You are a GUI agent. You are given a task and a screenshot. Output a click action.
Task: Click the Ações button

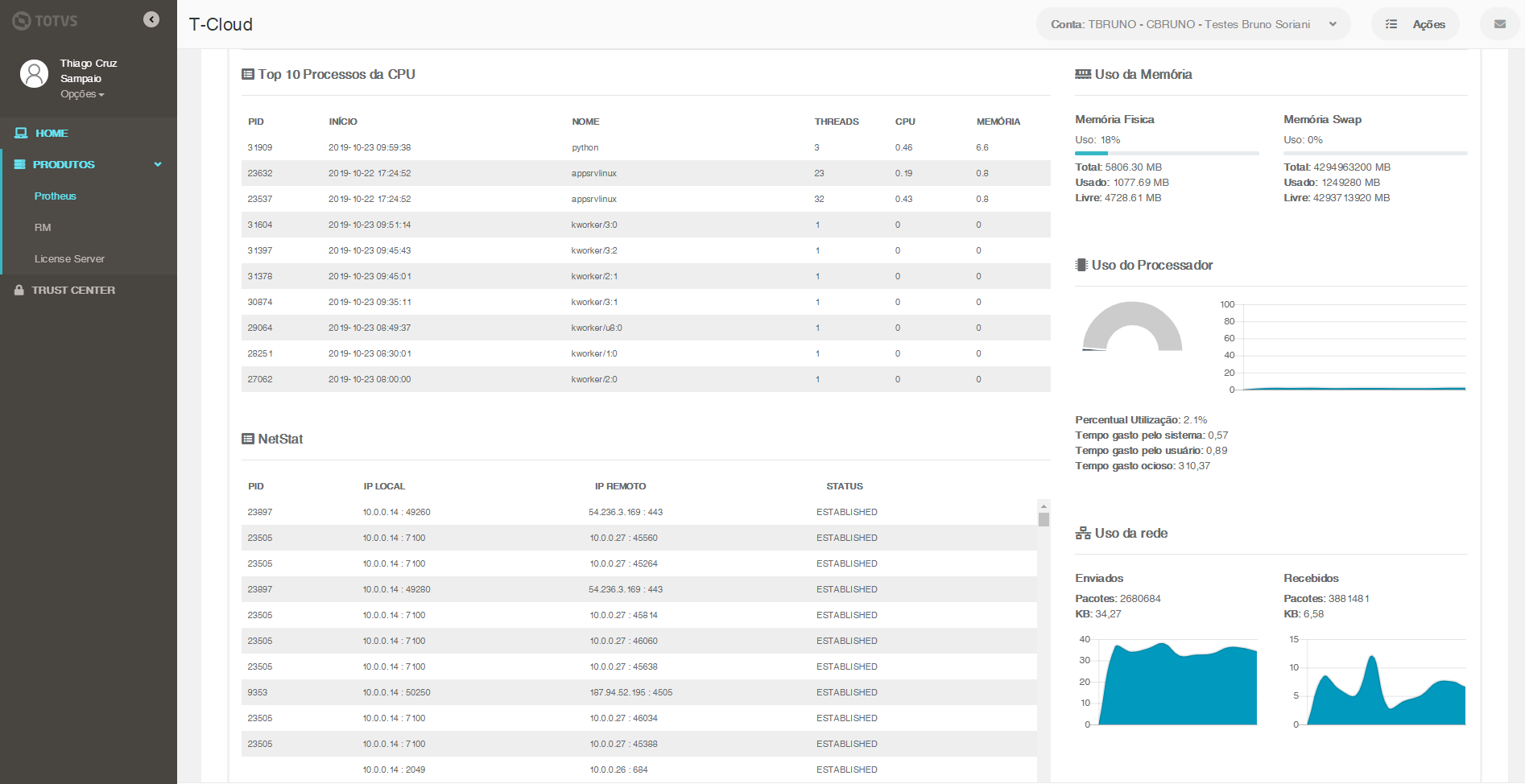(x=1415, y=24)
